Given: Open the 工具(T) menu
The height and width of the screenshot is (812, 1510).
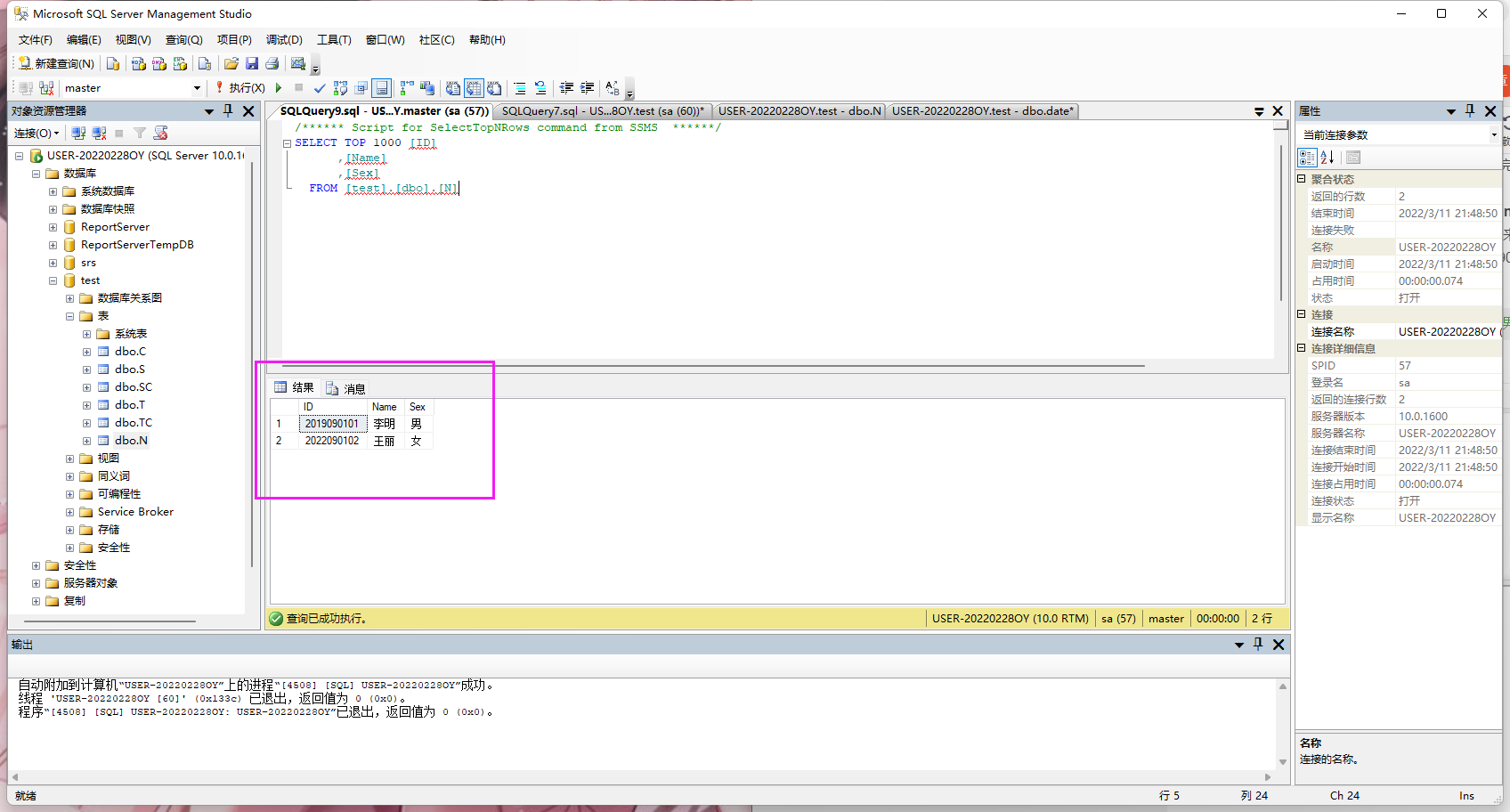Looking at the screenshot, I should (334, 40).
